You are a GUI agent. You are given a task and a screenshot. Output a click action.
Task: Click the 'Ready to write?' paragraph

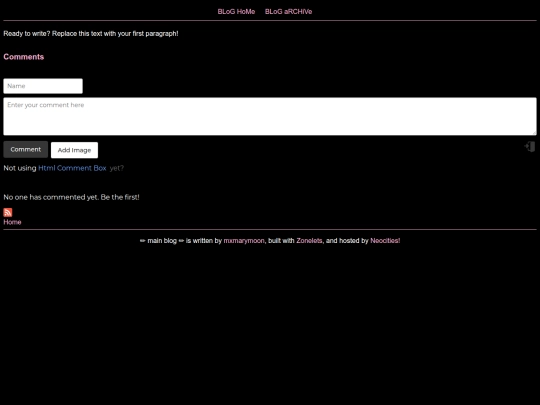[x=91, y=34]
